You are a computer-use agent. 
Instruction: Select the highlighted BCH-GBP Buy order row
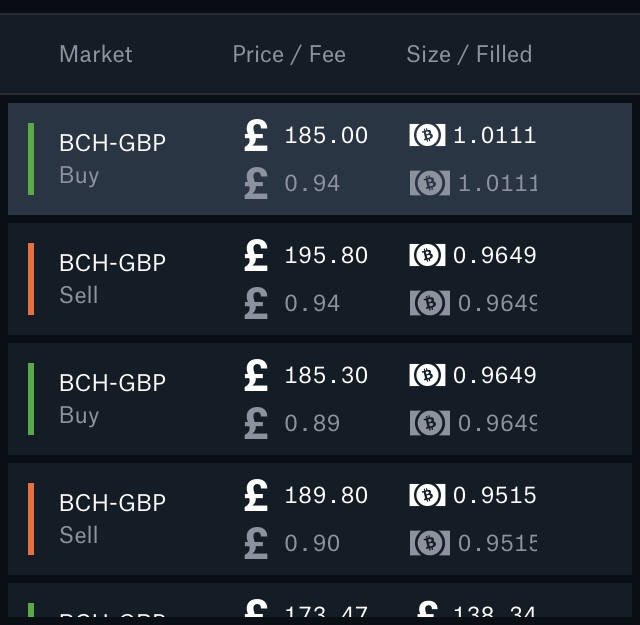(x=320, y=159)
